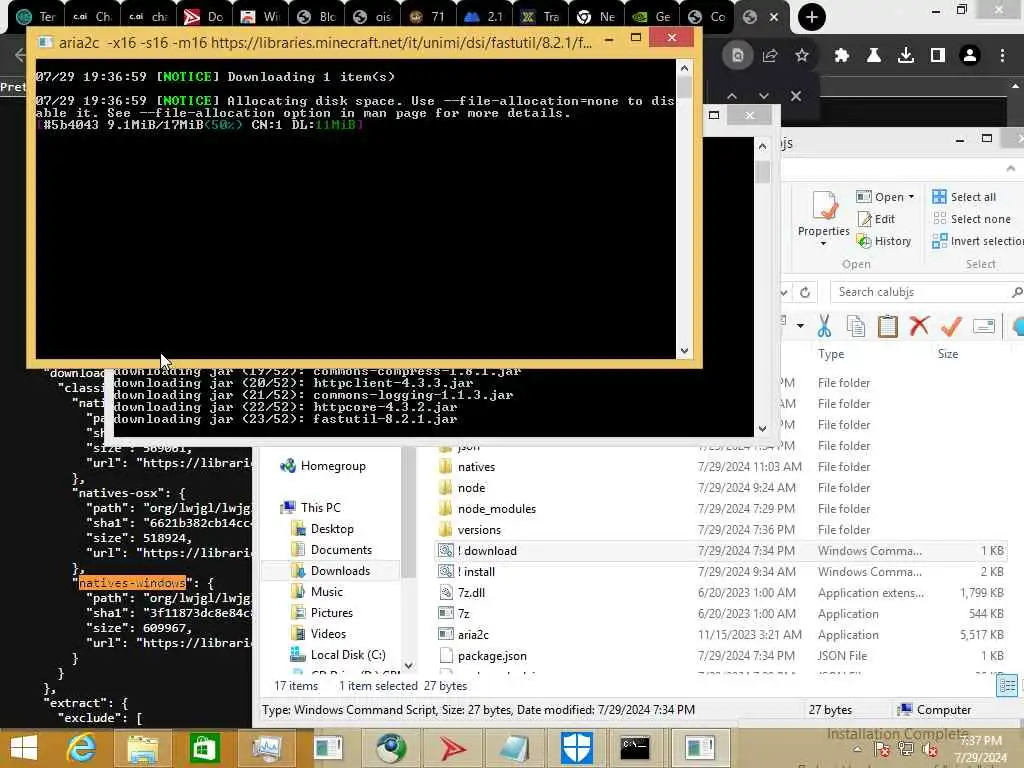
Task: Sort files by the Type column
Action: tap(831, 354)
